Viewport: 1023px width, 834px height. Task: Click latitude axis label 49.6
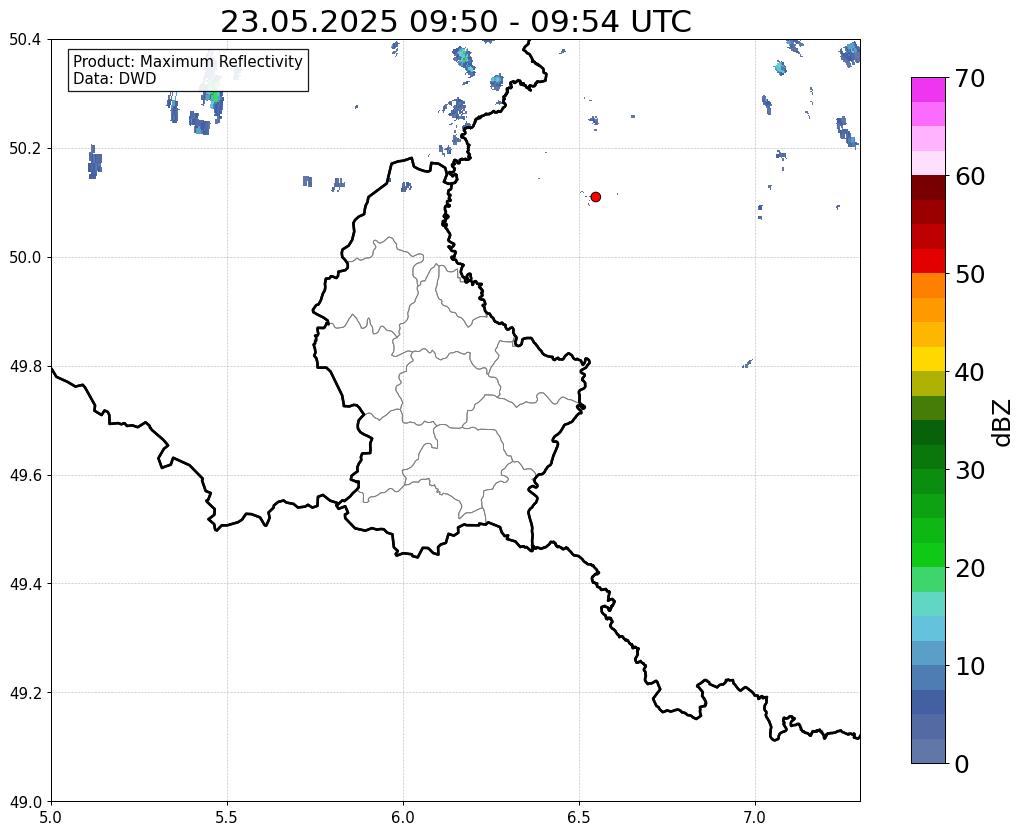tap(25, 476)
